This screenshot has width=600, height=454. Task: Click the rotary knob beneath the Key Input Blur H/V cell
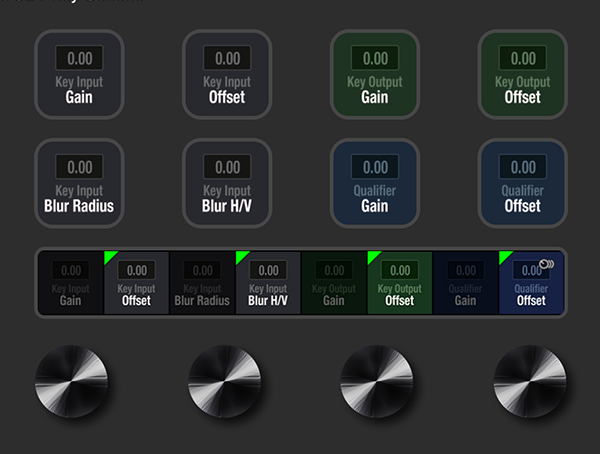tap(224, 381)
